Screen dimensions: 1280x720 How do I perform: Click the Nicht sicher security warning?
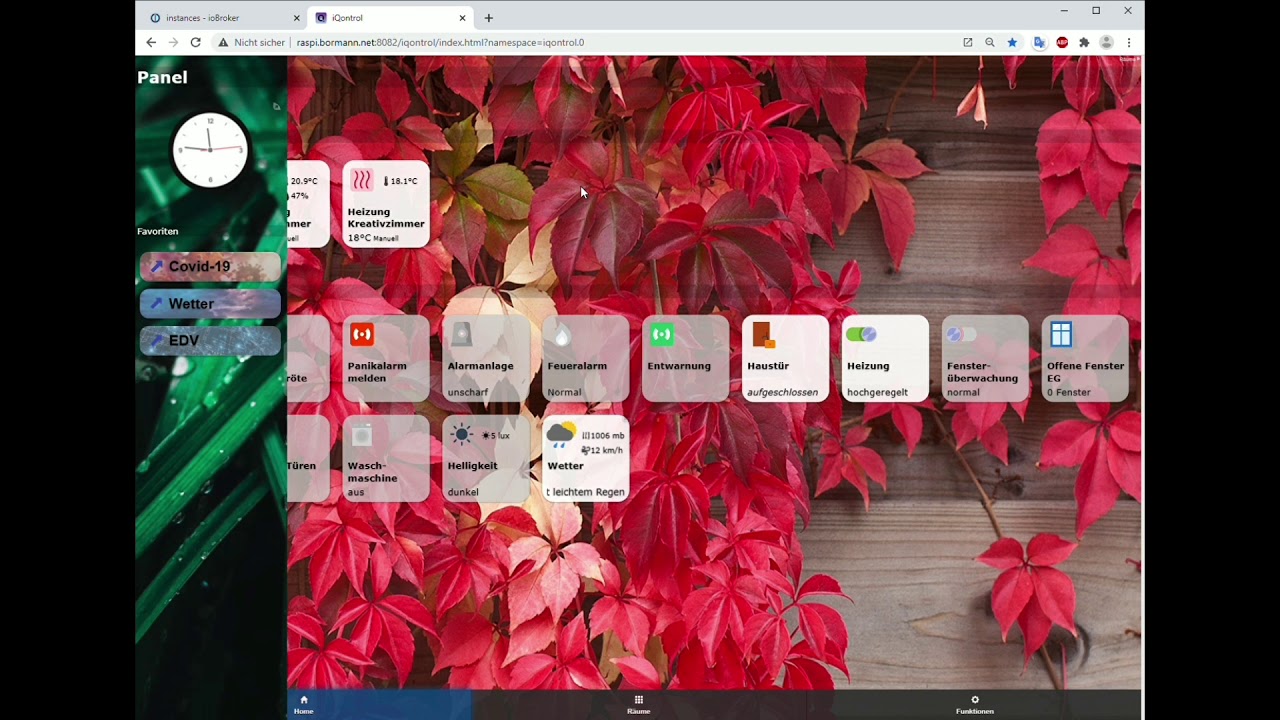pyautogui.click(x=251, y=43)
